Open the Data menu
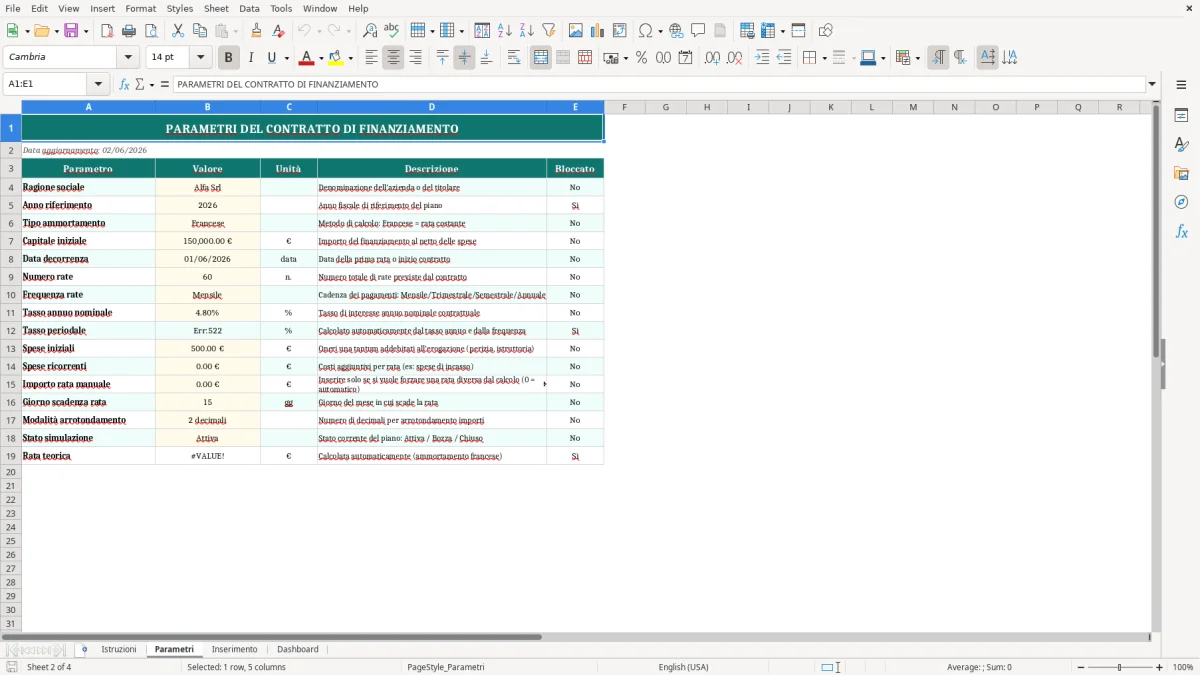 [249, 8]
